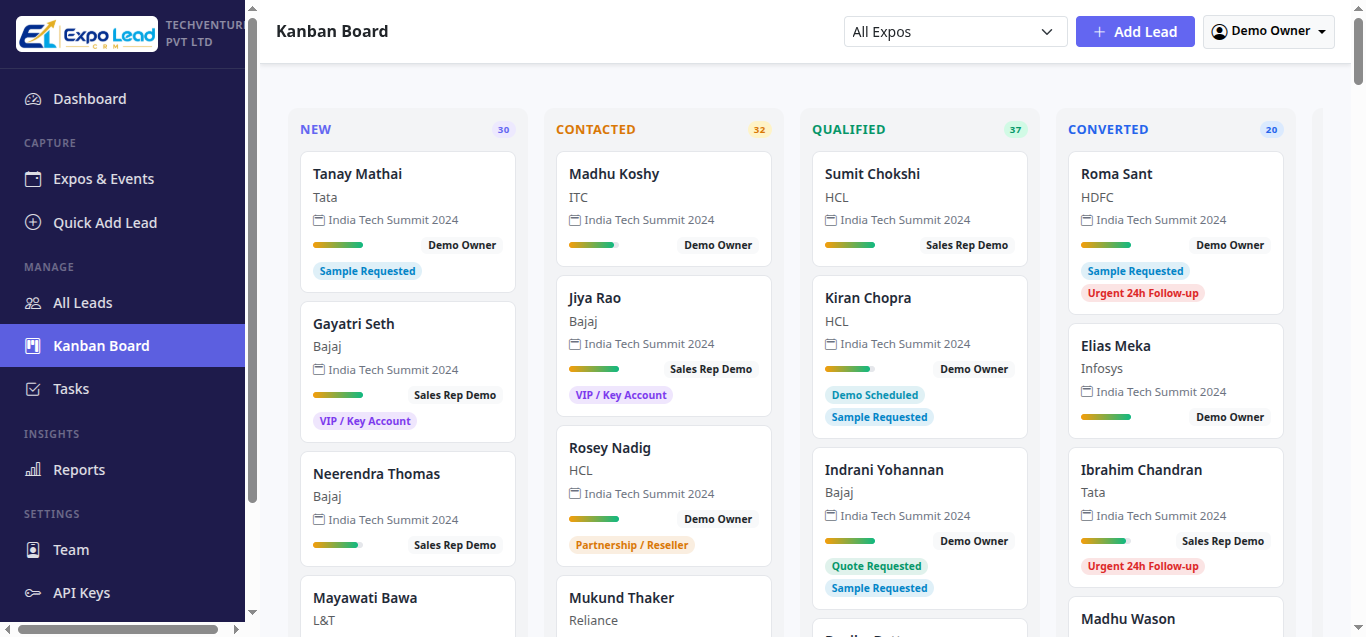Click the Team badge icon

[x=33, y=550]
